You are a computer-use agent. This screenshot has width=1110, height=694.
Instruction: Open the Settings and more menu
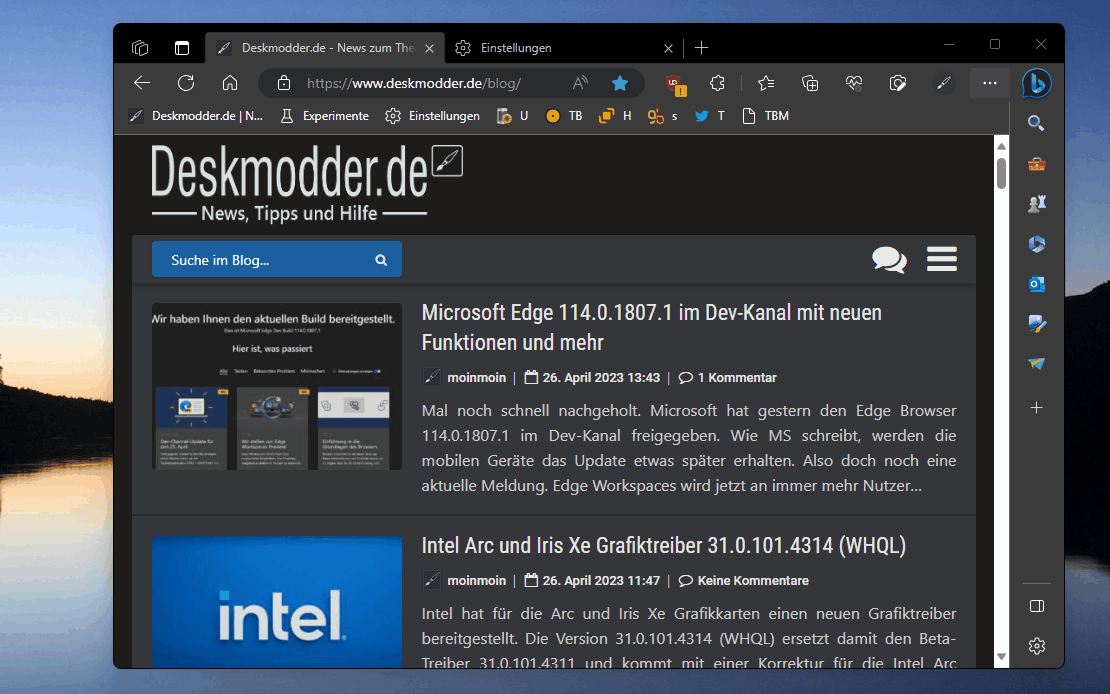[990, 83]
